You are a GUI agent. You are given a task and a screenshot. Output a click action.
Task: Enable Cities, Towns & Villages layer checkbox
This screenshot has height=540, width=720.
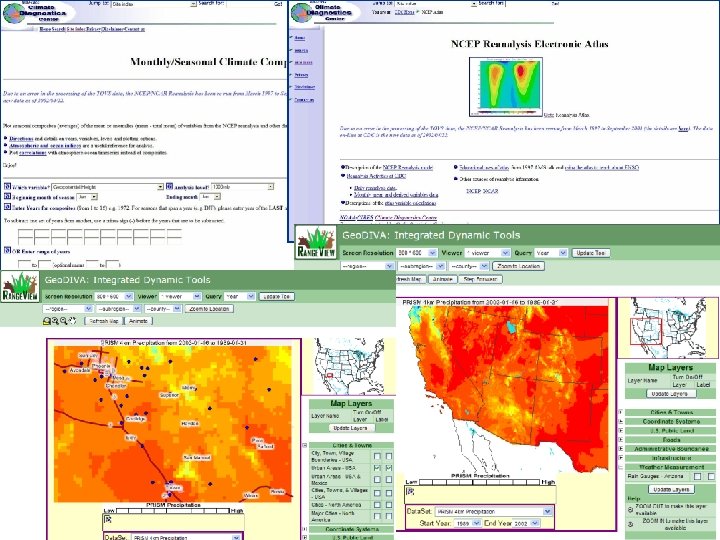pos(377,493)
